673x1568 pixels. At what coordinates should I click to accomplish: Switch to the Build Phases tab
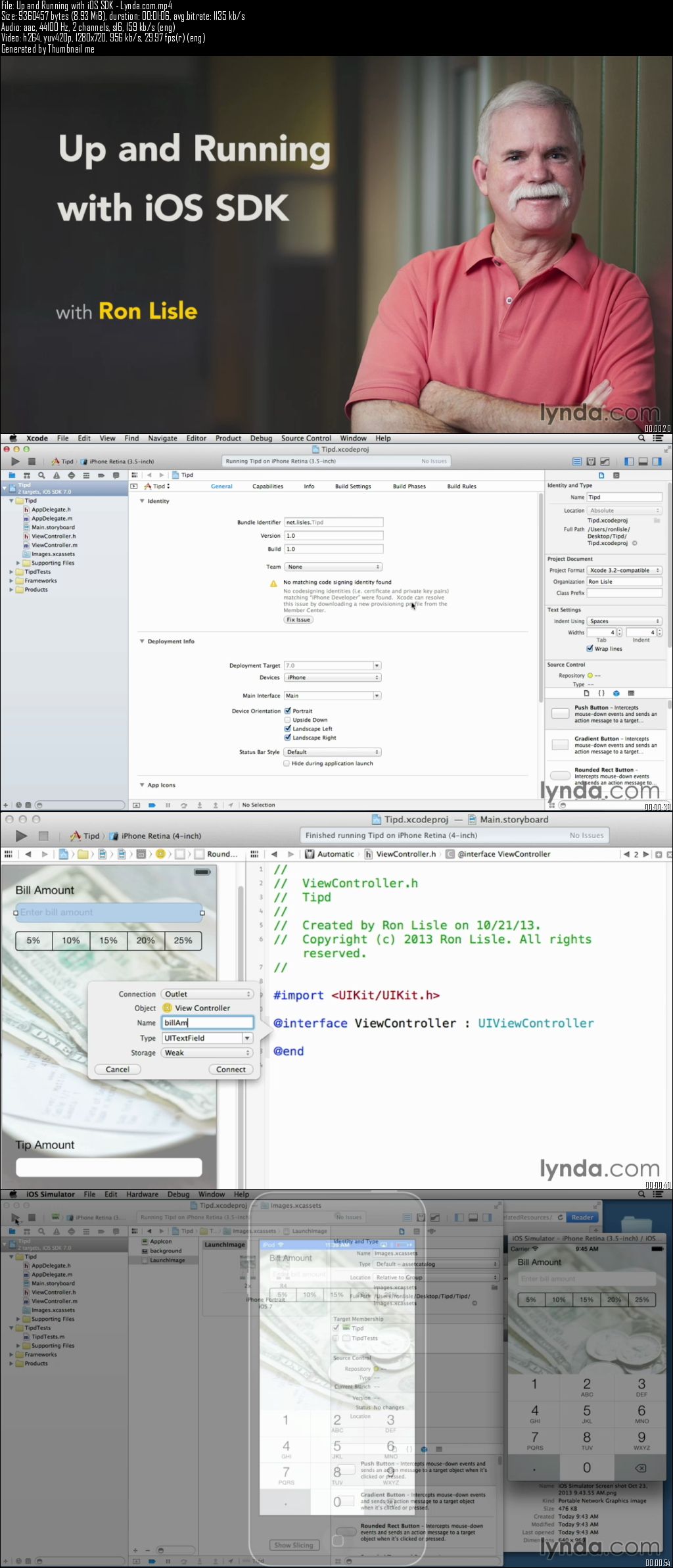click(x=409, y=487)
